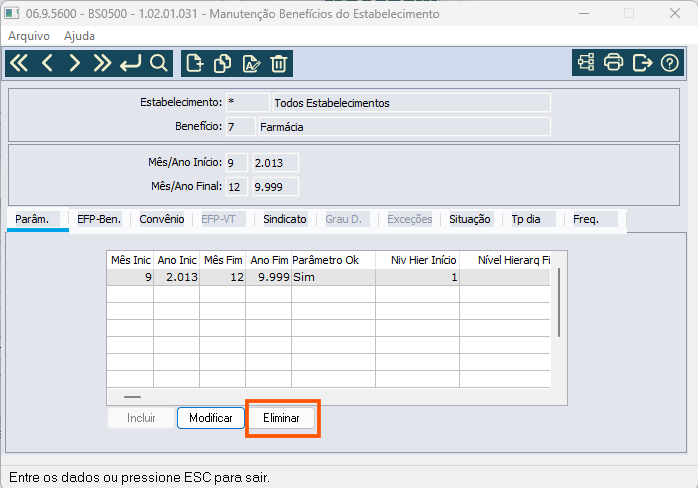Click the grid cell 9.999 in first row

[269, 277]
